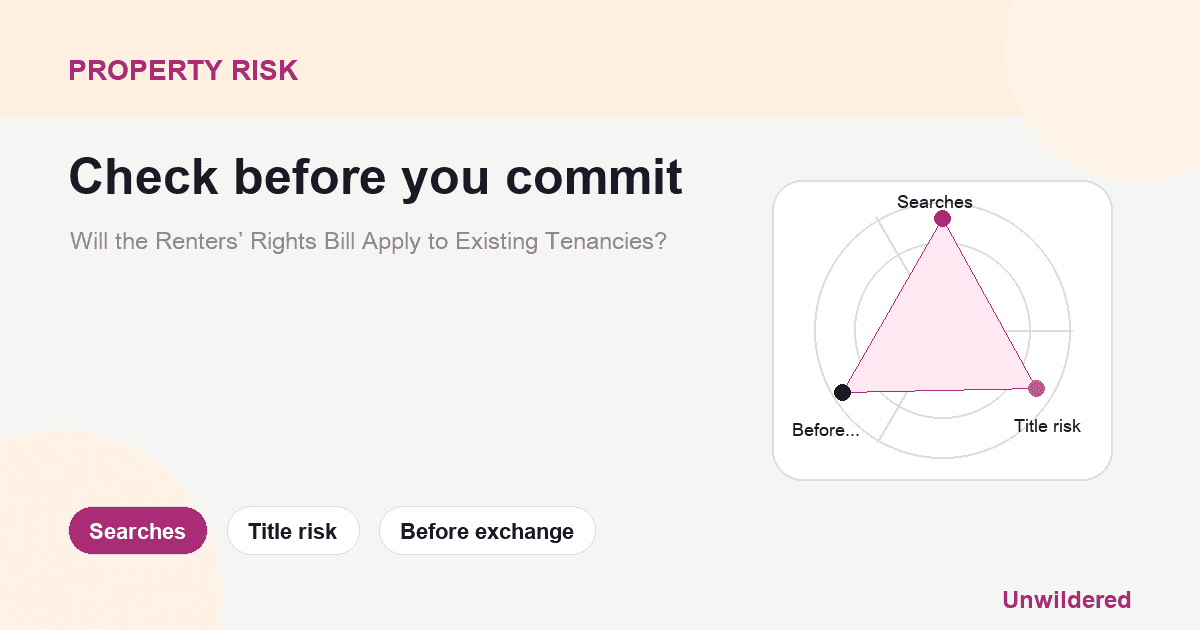Viewport: 1200px width, 630px height.
Task: Click the Title risk axis label on chart
Action: (1047, 426)
